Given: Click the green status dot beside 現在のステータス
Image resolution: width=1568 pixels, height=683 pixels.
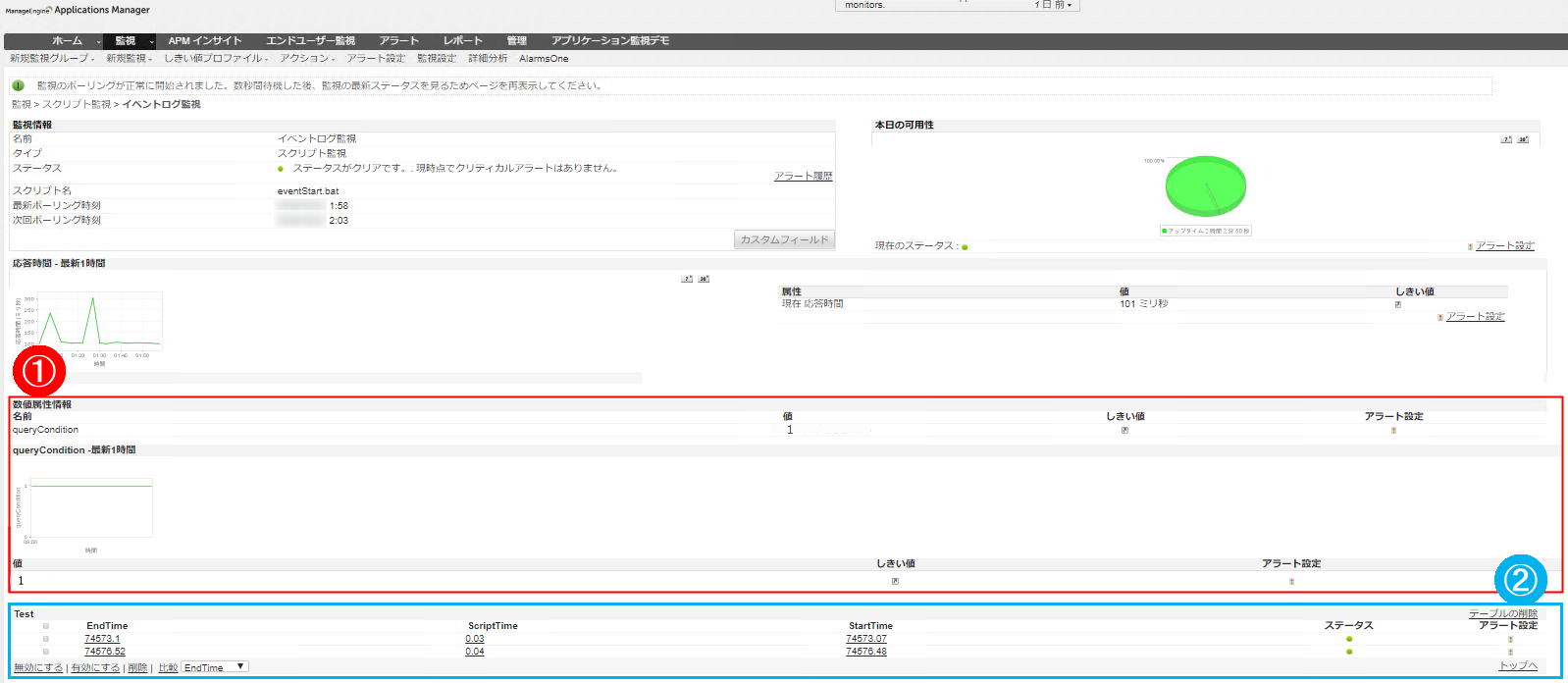Looking at the screenshot, I should pos(965,247).
